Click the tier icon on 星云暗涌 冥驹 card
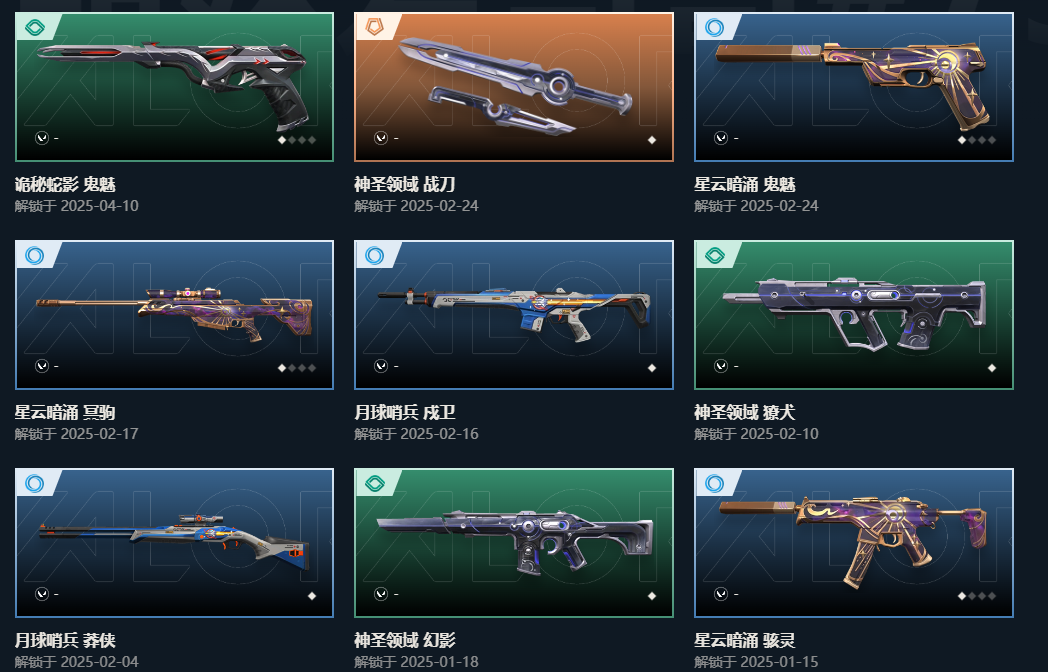The width and height of the screenshot is (1048, 672). click(x=35, y=255)
